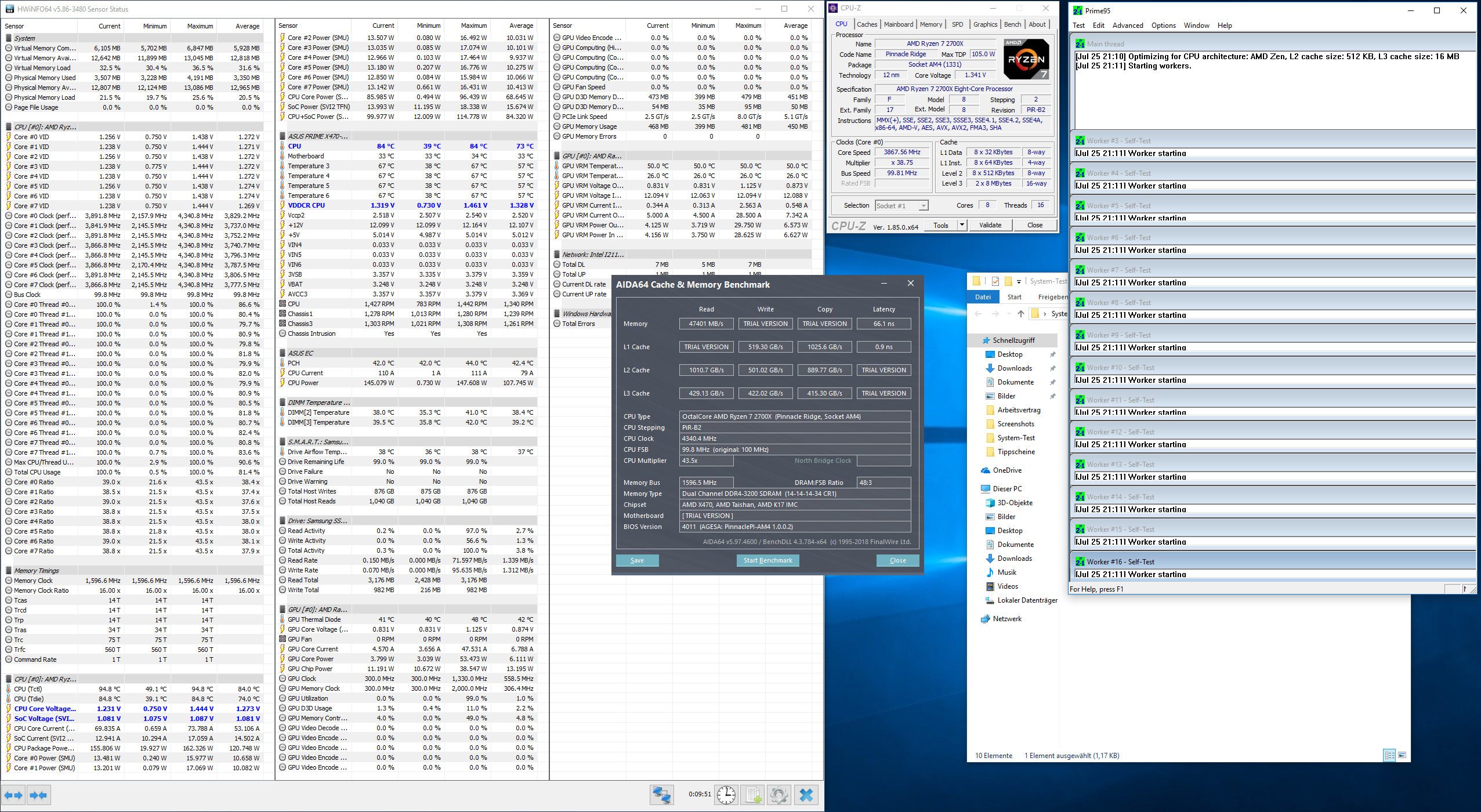Viewport: 1481px width, 812px height.
Task: Open Lokaler Datenträger in Explorer sidebar
Action: 1021,600
